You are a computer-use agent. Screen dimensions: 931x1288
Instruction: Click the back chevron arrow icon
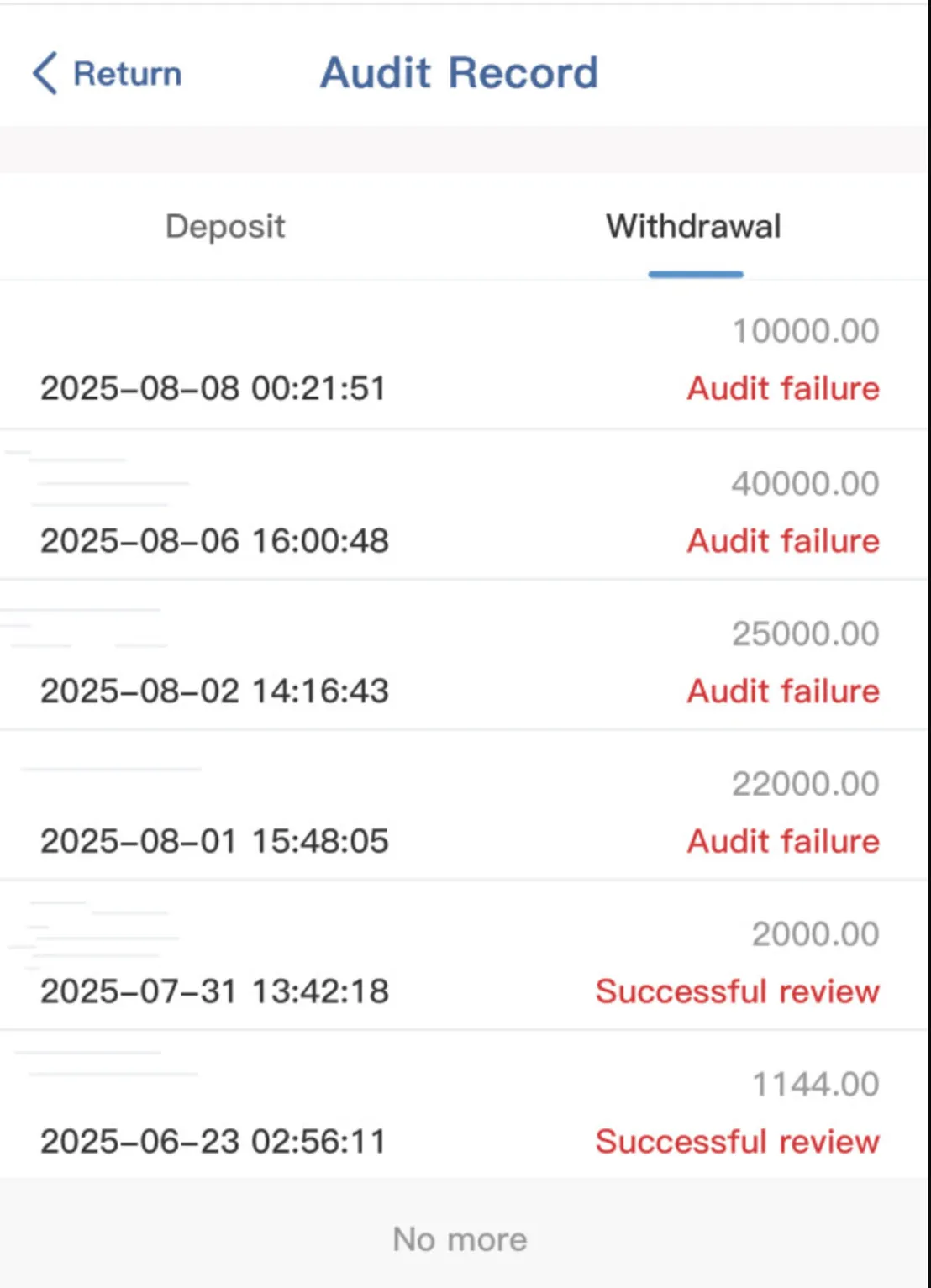coord(45,73)
